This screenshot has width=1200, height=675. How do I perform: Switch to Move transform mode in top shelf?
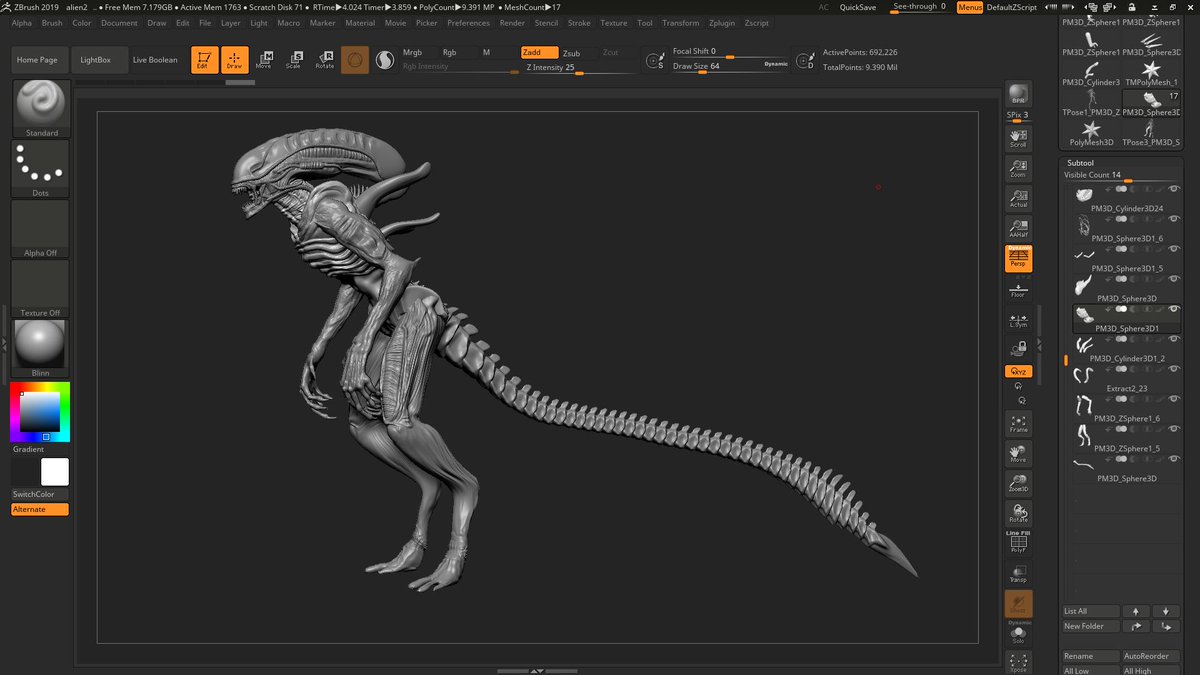click(x=264, y=60)
